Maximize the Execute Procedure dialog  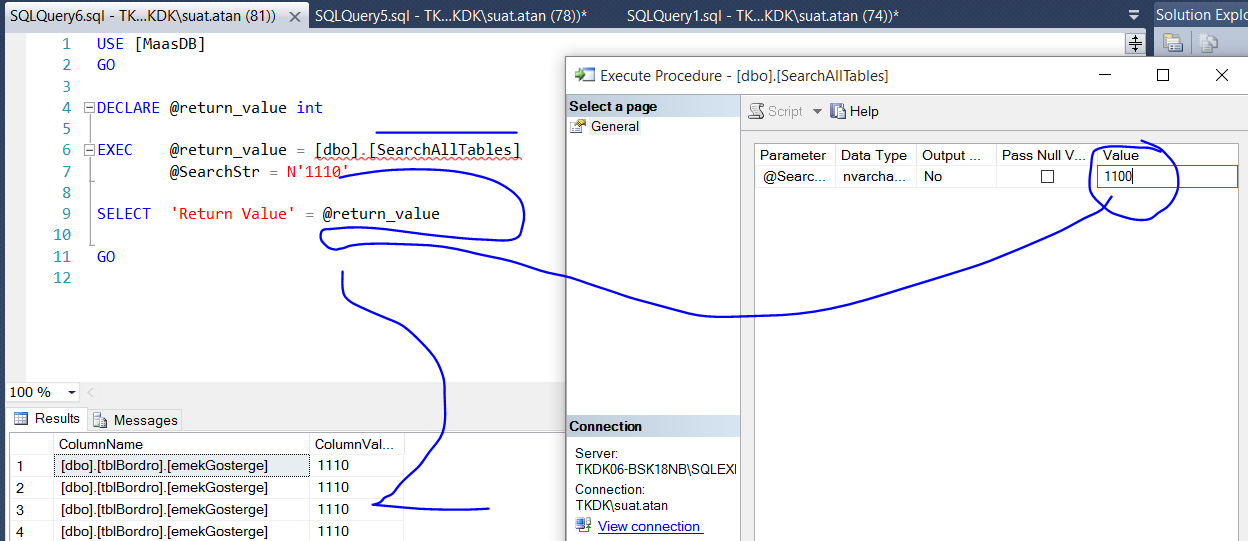pyautogui.click(x=1163, y=75)
